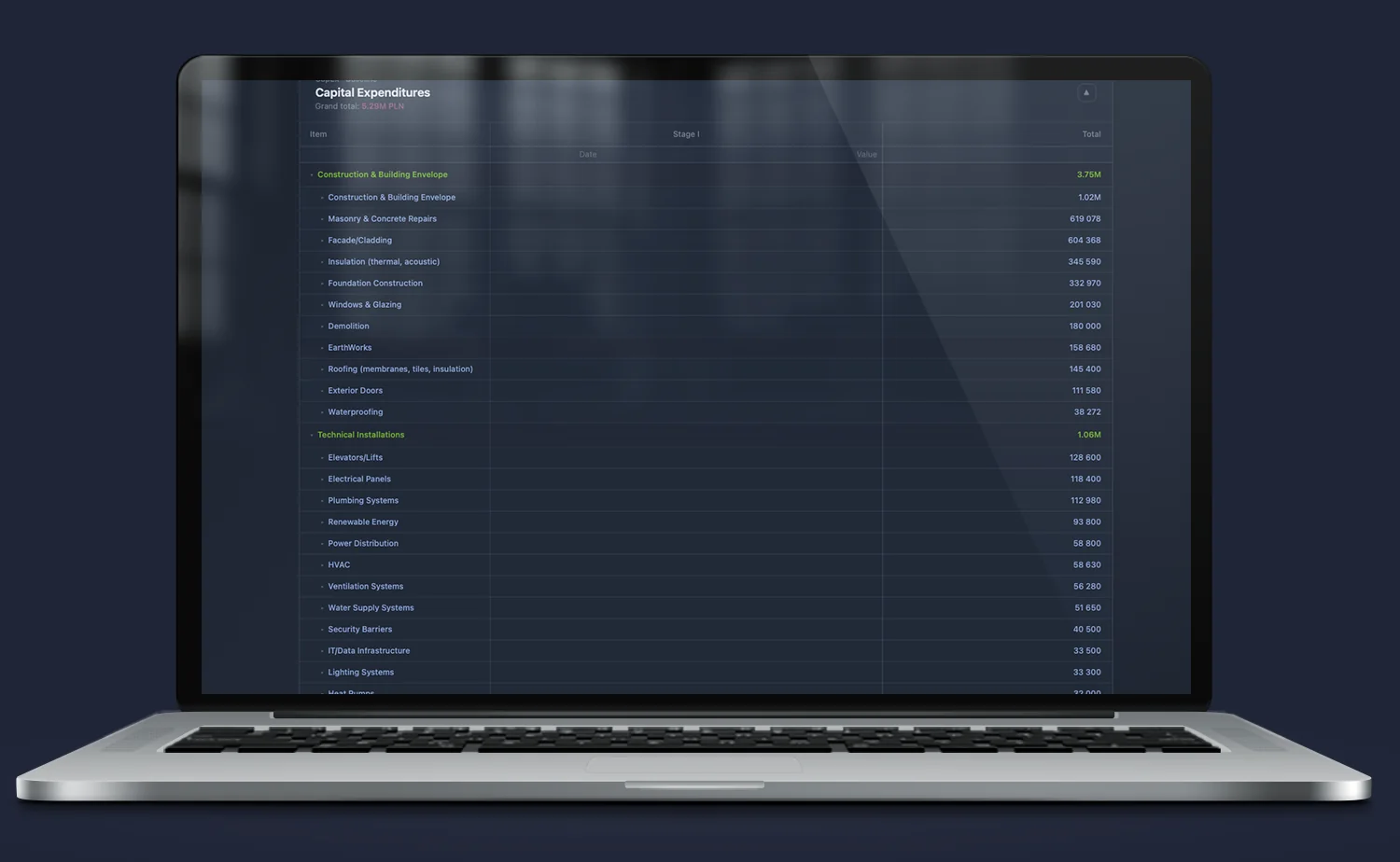Select the Insulation (thermal, acoustic) row
The image size is (1400, 862).
click(x=706, y=262)
